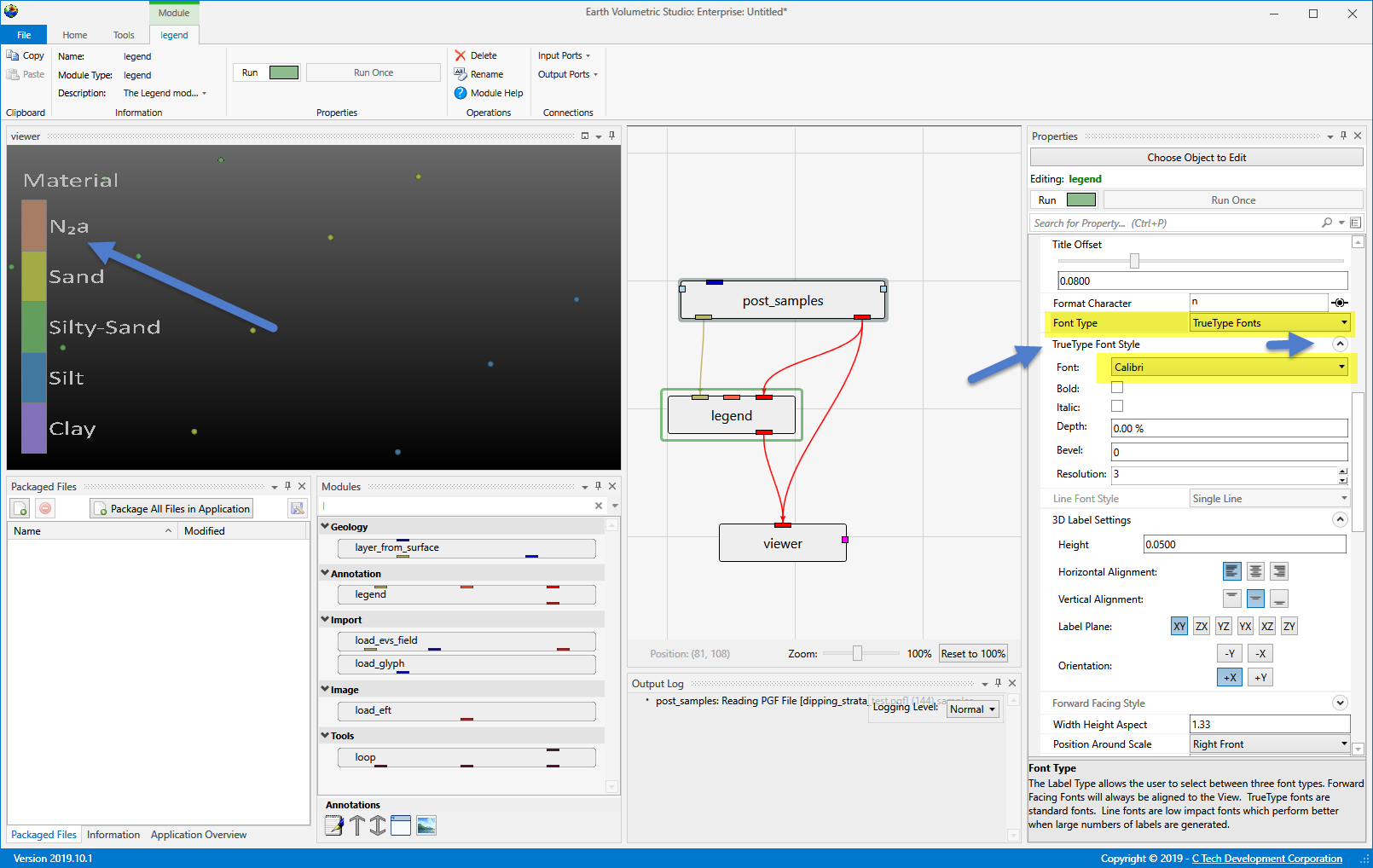Enable the Bold checkbox
Image resolution: width=1373 pixels, height=868 pixels.
(1117, 388)
